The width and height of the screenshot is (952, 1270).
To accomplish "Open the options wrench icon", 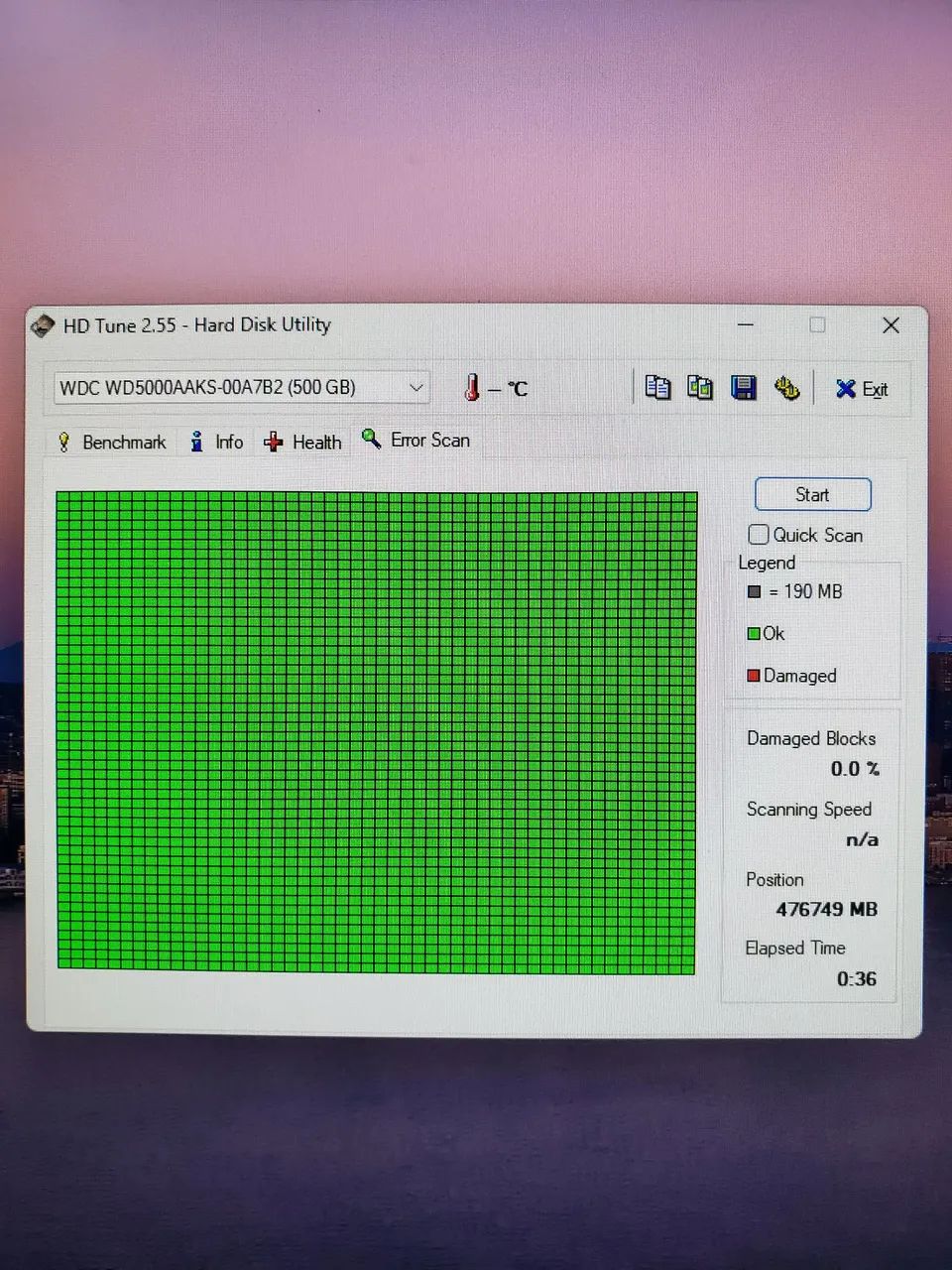I will click(x=787, y=387).
